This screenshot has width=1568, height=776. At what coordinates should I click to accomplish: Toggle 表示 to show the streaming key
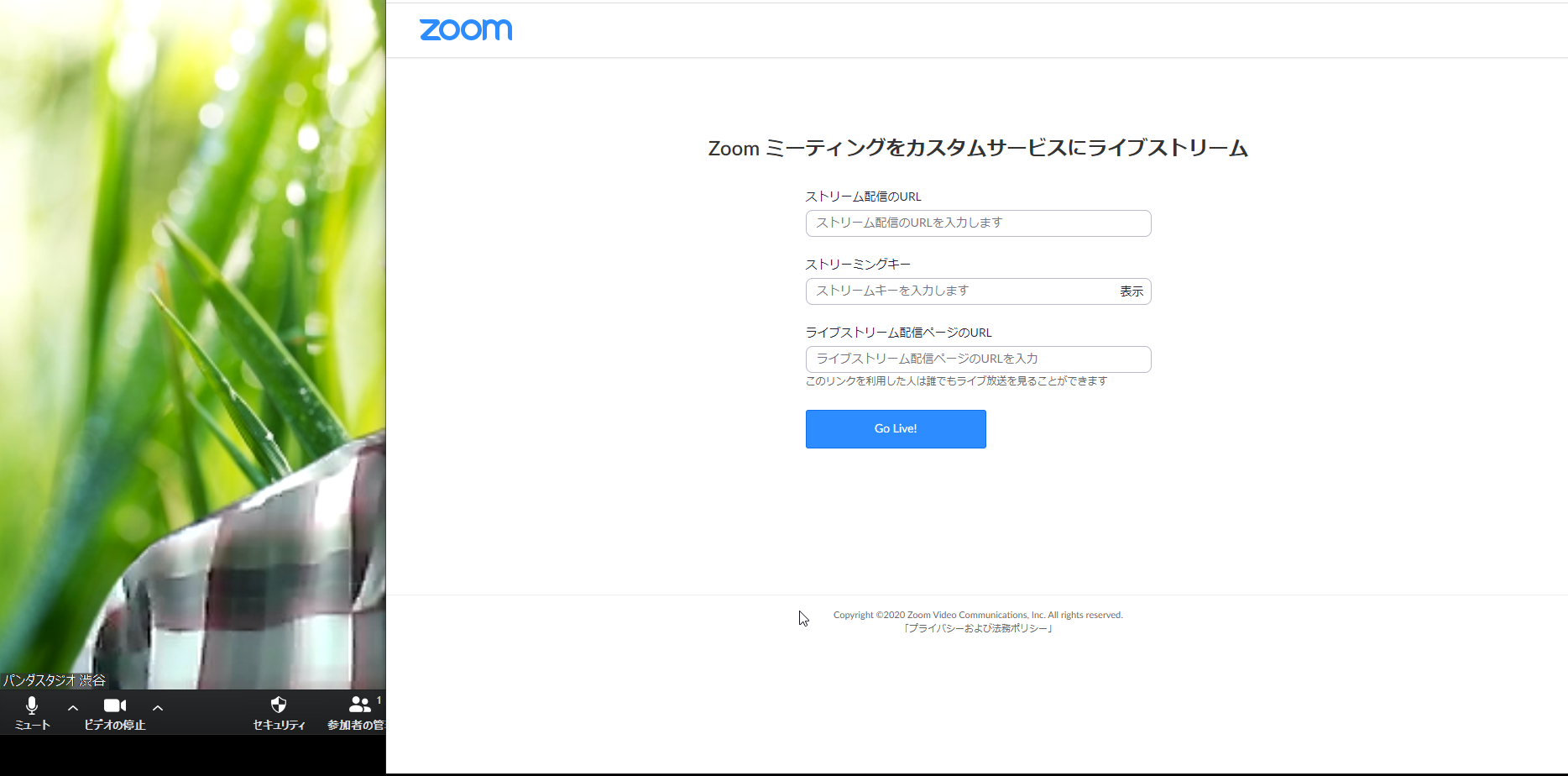pos(1132,291)
